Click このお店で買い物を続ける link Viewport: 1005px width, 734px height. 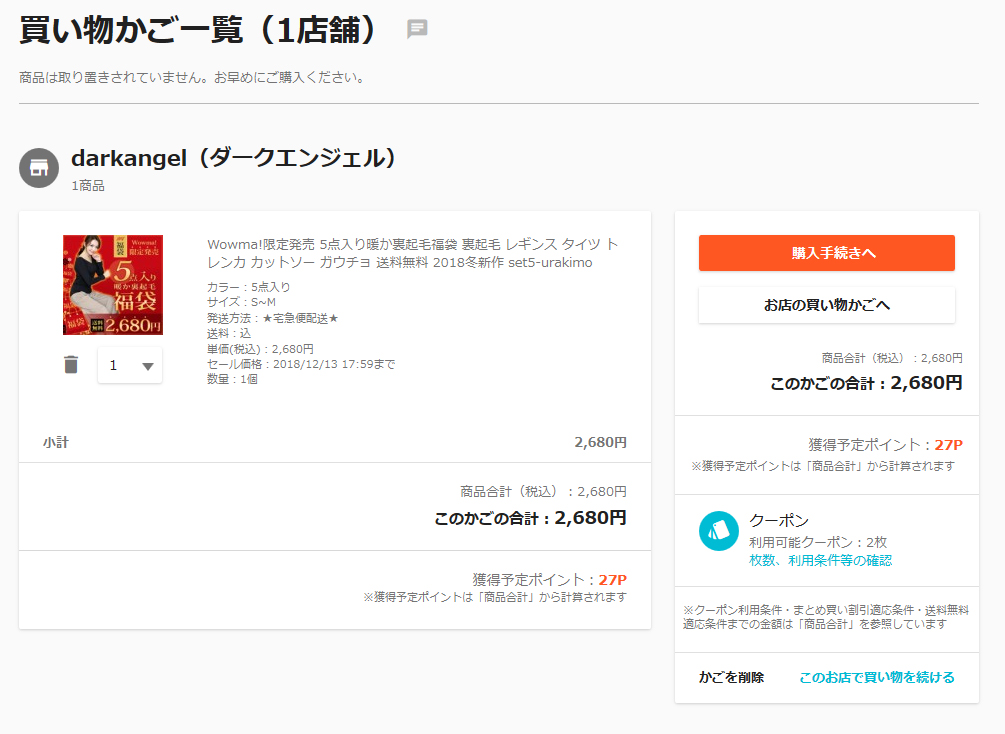coord(877,678)
